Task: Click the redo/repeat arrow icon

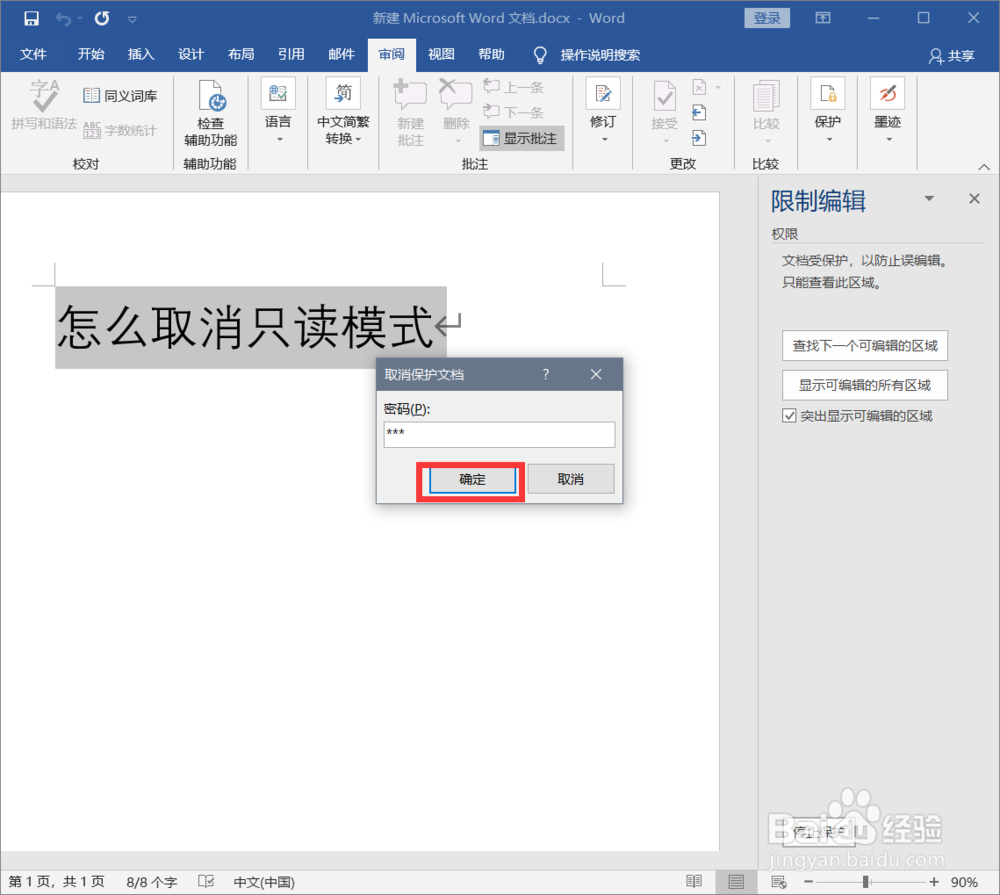Action: 101,18
